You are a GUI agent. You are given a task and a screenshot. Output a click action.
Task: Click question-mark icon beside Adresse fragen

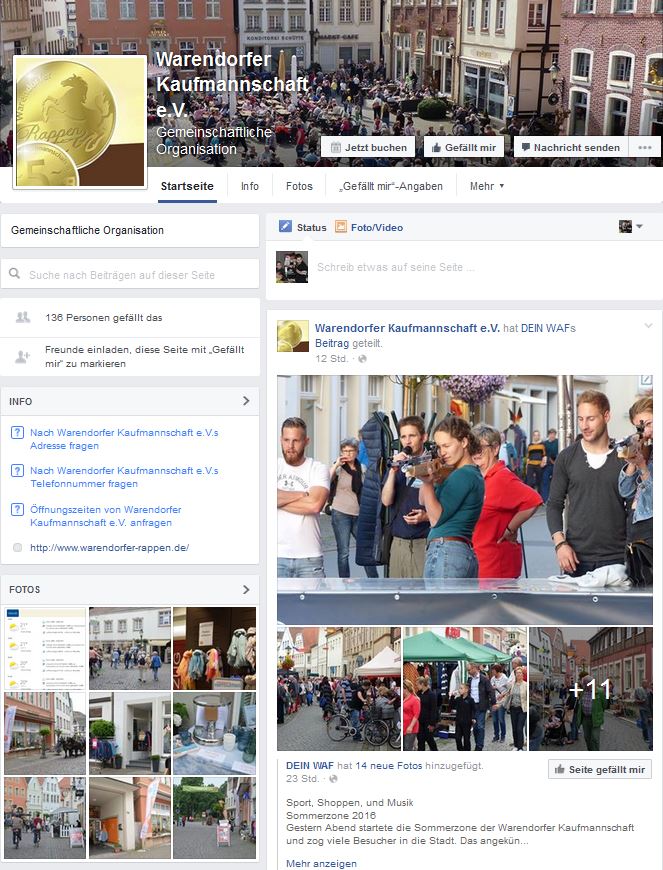(x=17, y=433)
